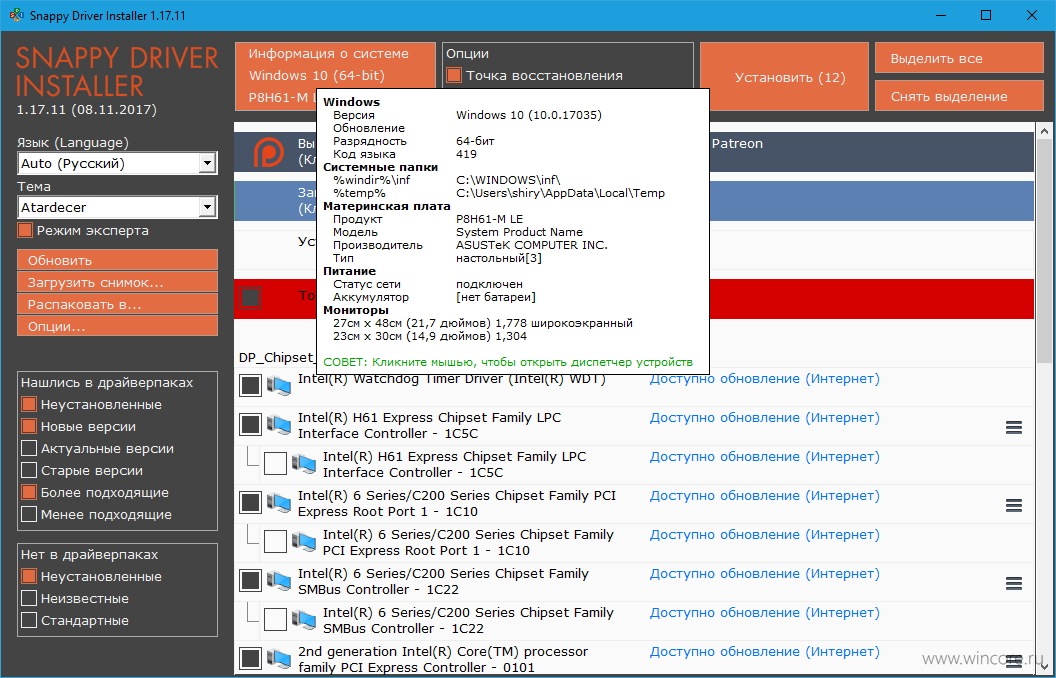Expand PCI Express Root Port 1 hamburger menu
1056x678 pixels.
click(1014, 505)
